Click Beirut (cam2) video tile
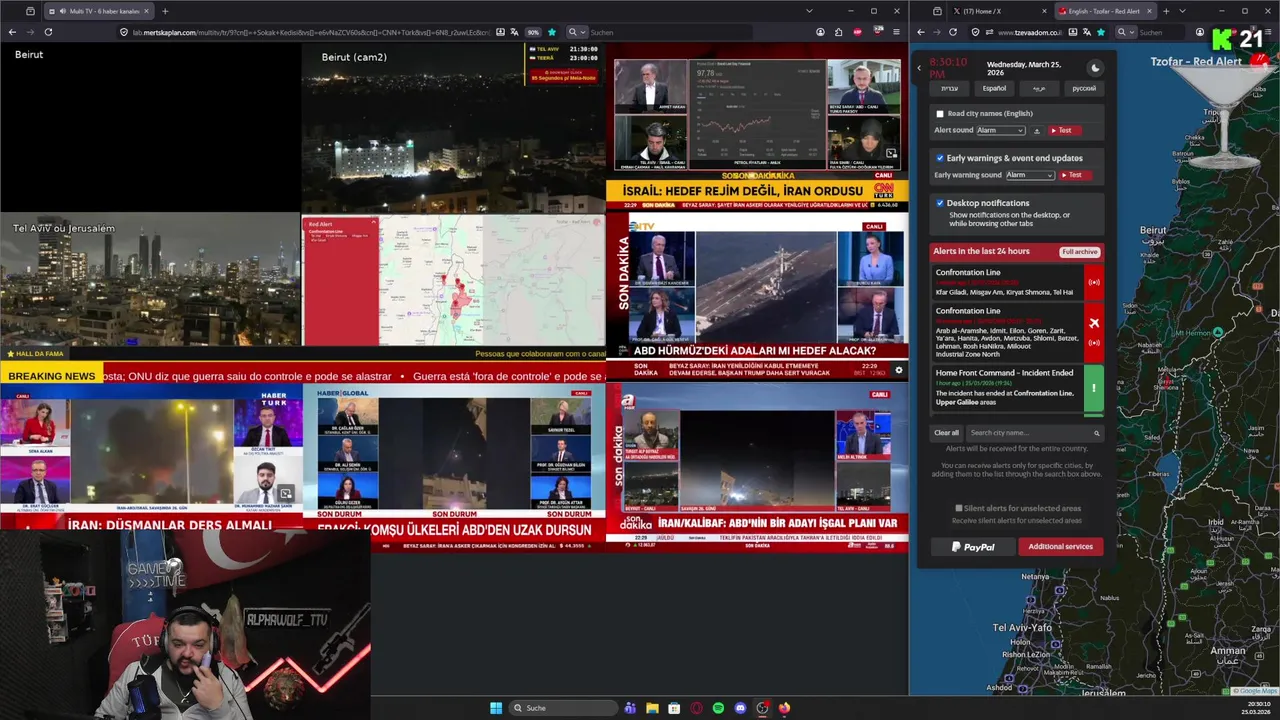Screen dimensions: 1280x720 click(x=453, y=128)
